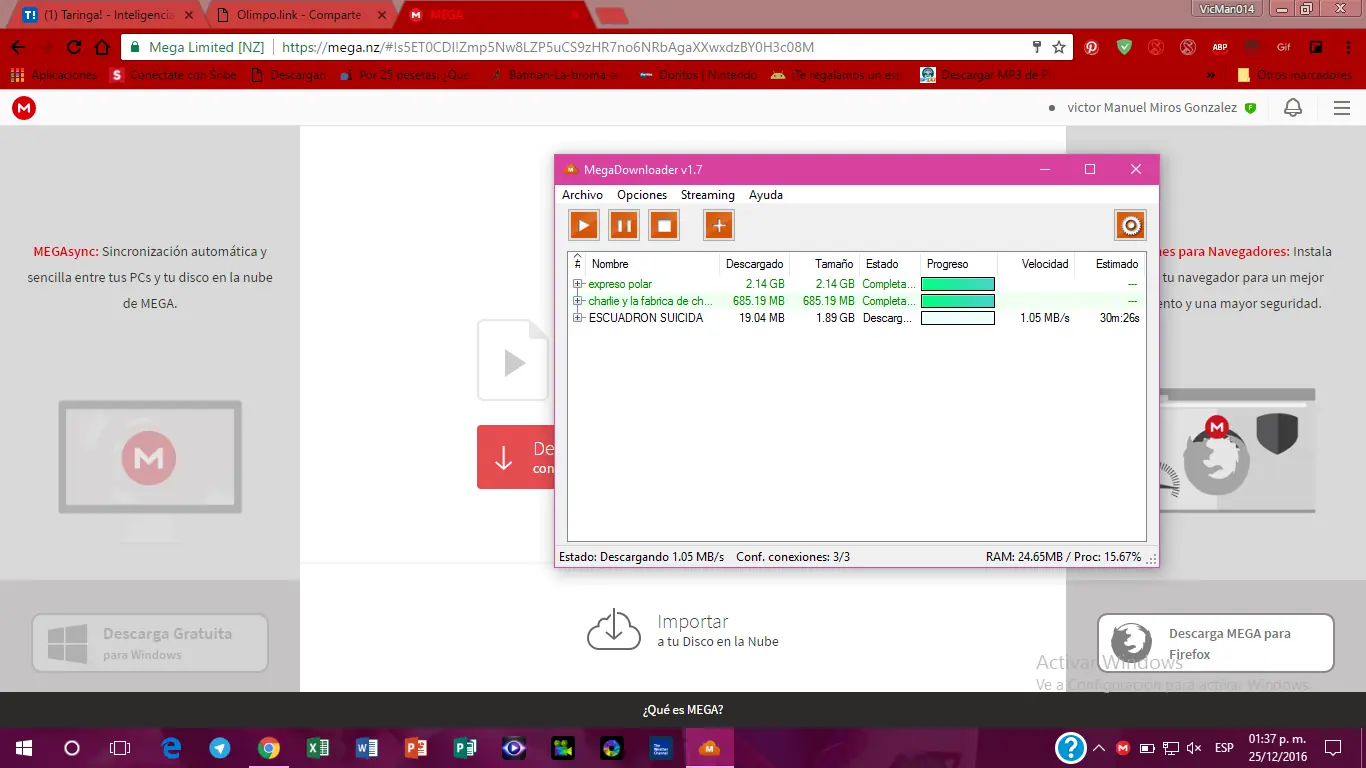Open Excel from the taskbar

[318, 748]
